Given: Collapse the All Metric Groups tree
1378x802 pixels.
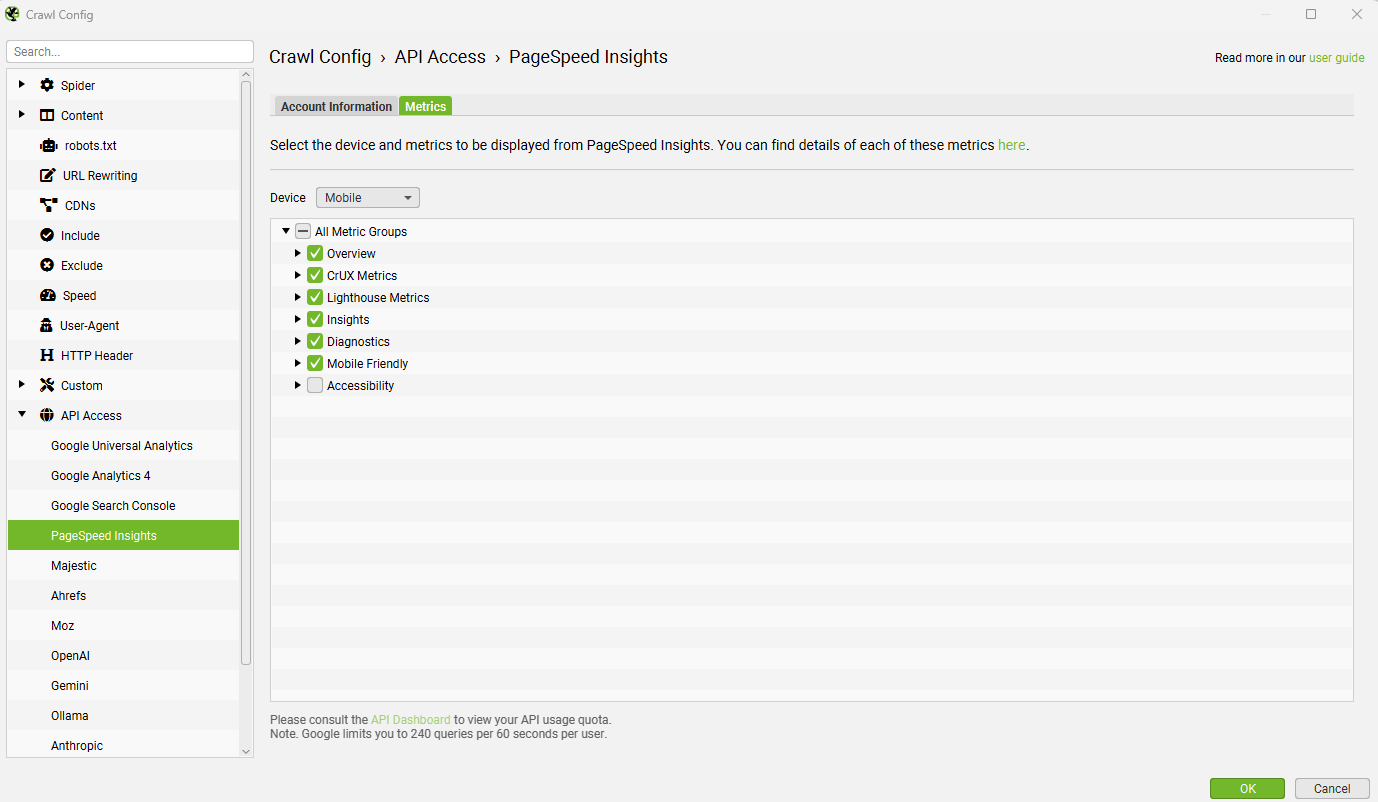Looking at the screenshot, I should pos(285,231).
